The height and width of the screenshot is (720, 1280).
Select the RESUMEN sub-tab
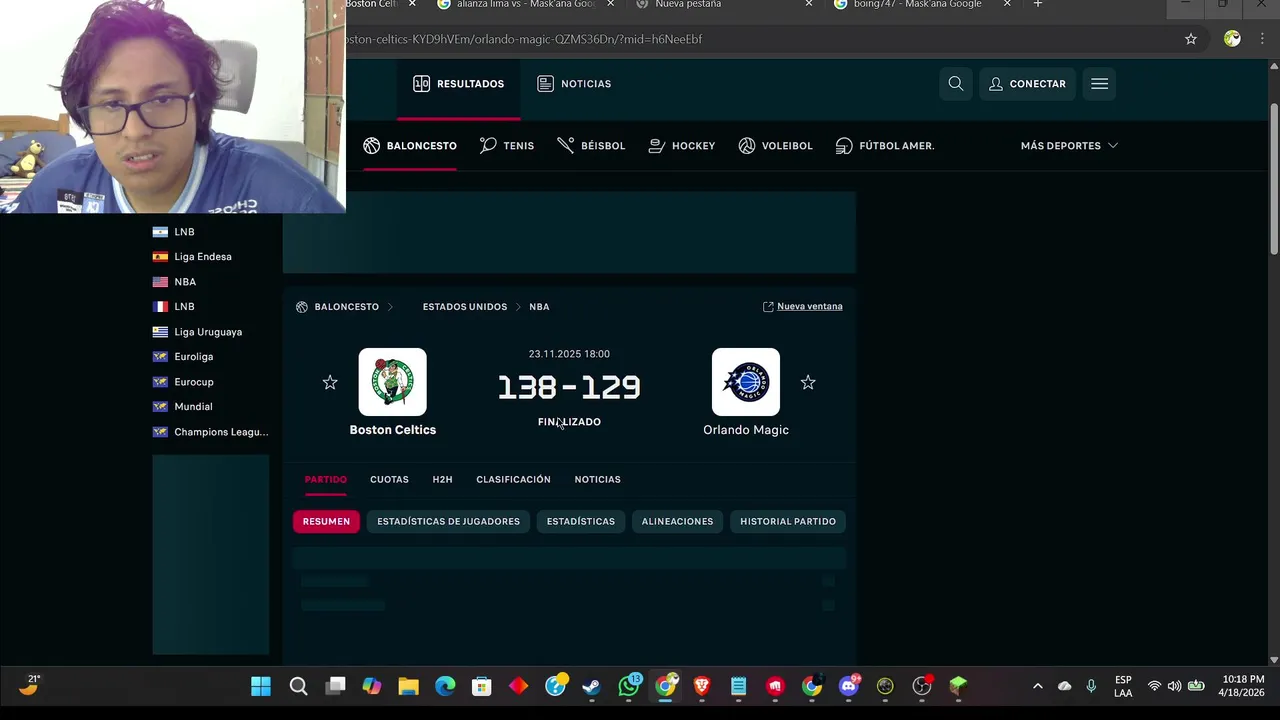pyautogui.click(x=326, y=521)
